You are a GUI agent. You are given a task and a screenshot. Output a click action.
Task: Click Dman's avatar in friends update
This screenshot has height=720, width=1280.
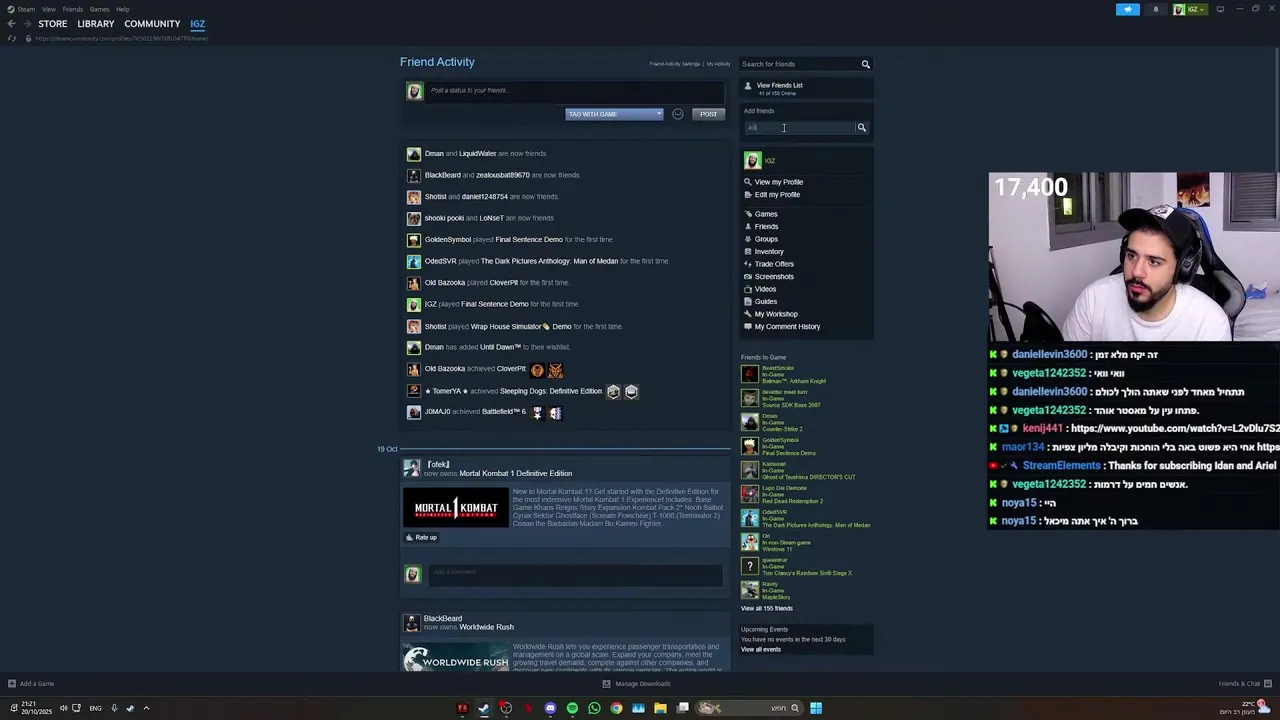(x=414, y=154)
